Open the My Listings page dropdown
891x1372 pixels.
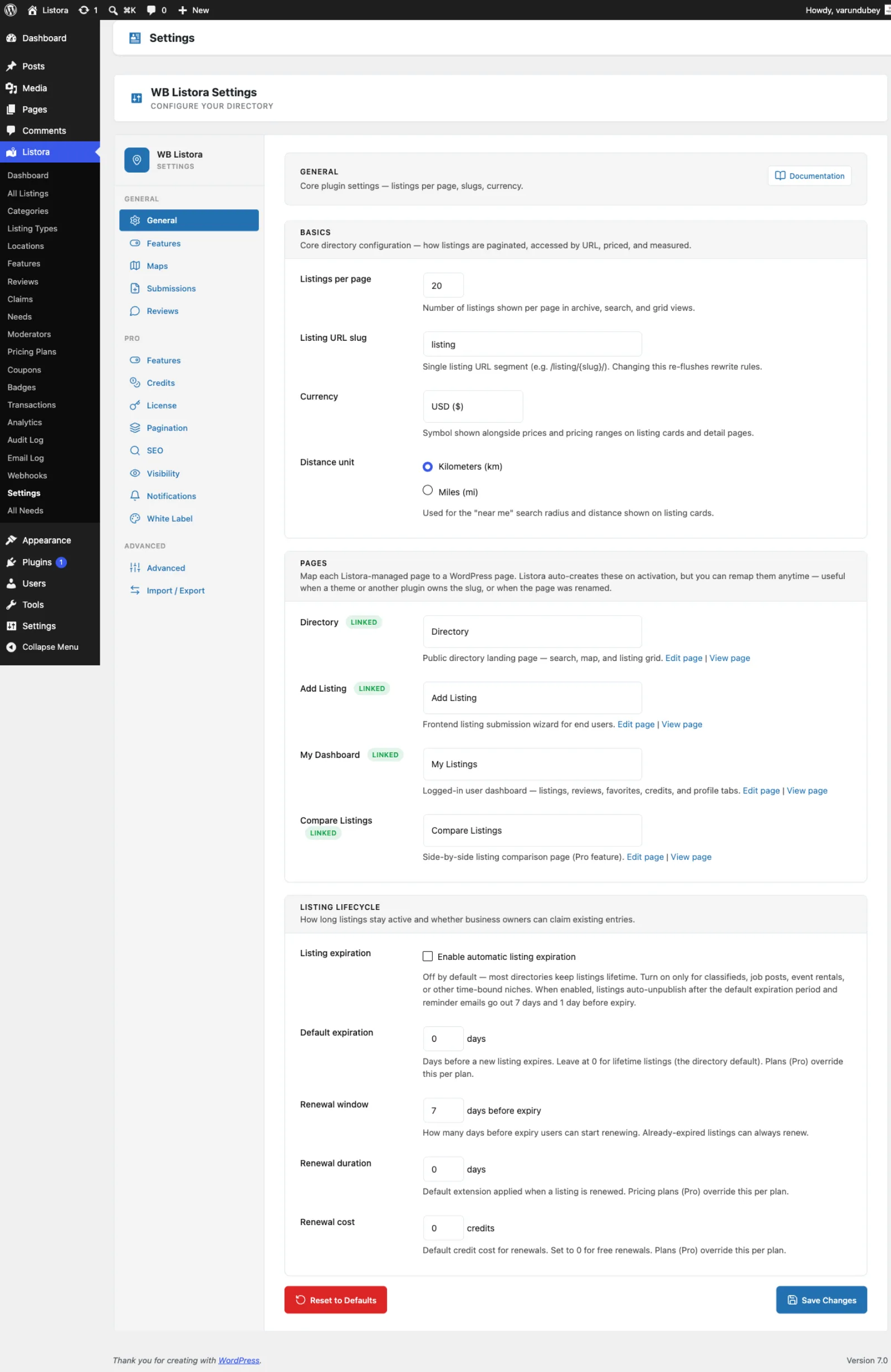click(532, 765)
